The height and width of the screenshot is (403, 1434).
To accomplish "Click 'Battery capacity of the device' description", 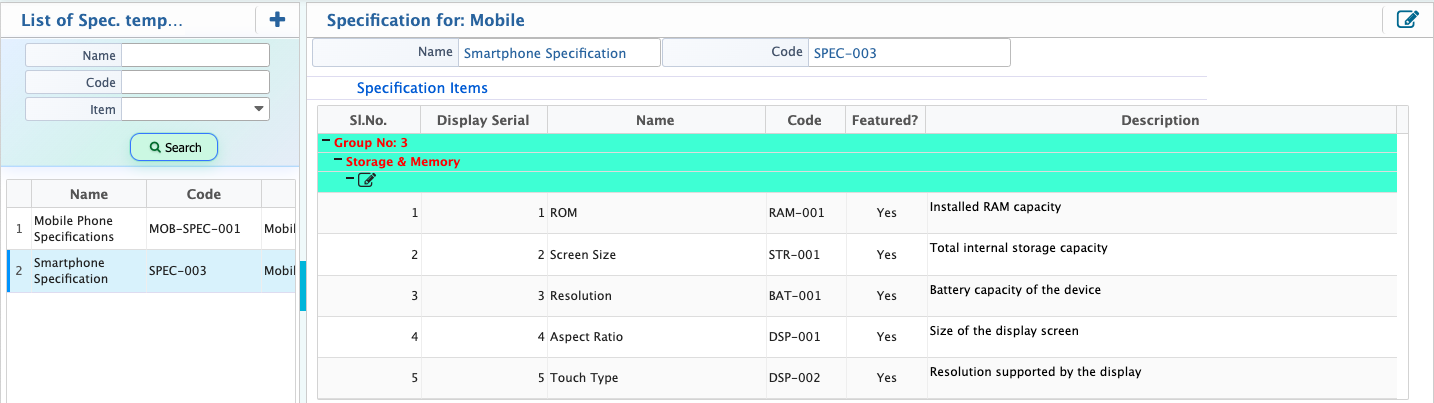I will (x=1015, y=290).
